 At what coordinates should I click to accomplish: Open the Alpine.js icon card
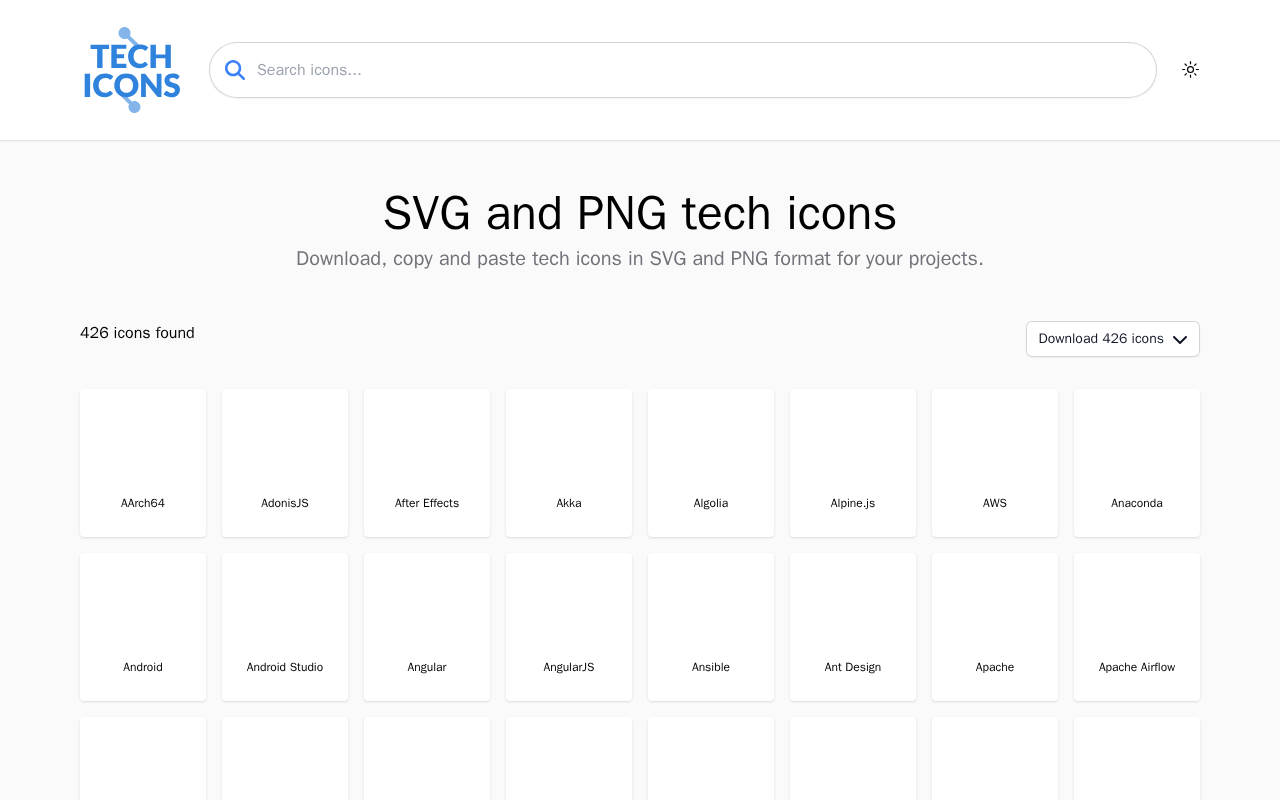[853, 463]
